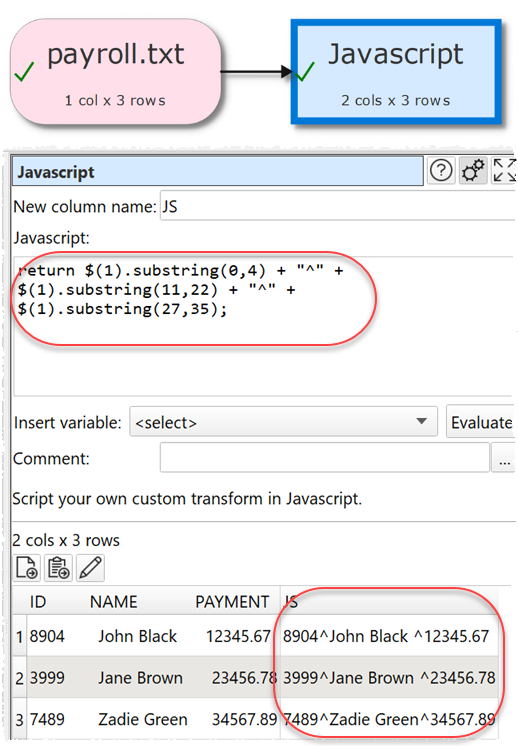Copy the output table to clipboard

pos(59,568)
